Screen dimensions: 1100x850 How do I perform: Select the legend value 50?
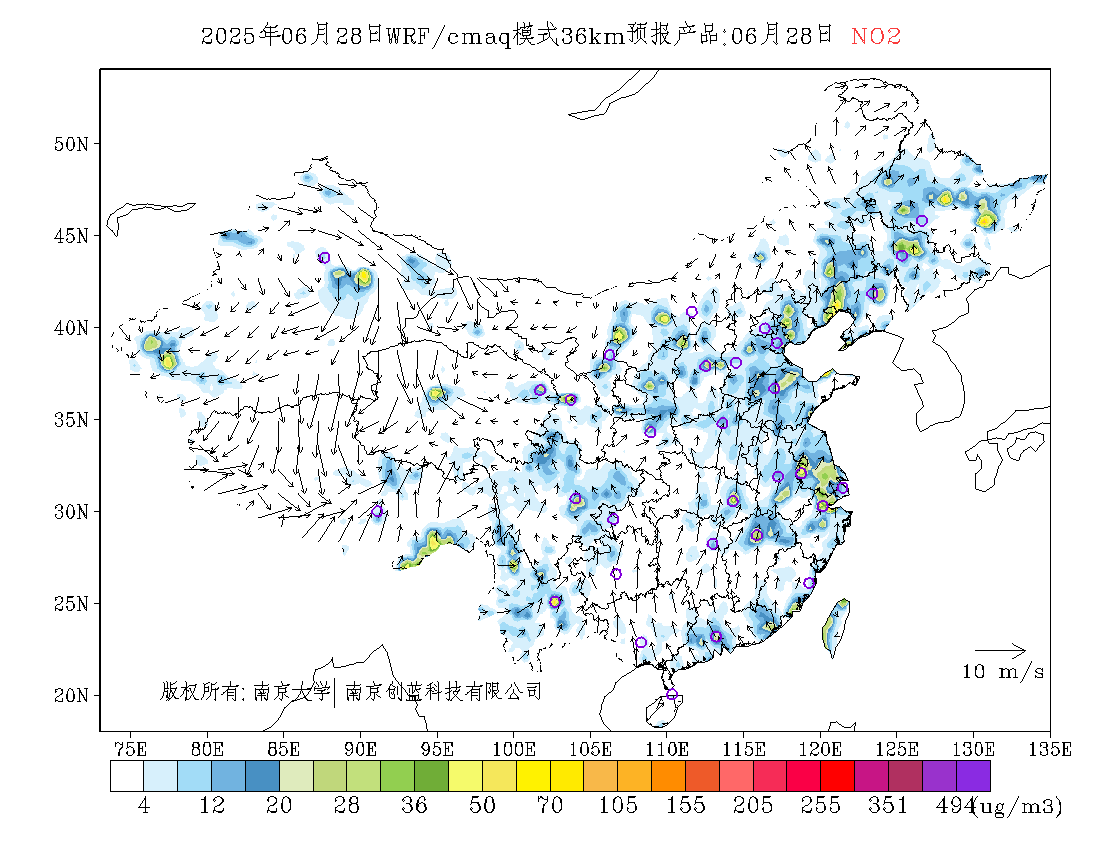(482, 805)
